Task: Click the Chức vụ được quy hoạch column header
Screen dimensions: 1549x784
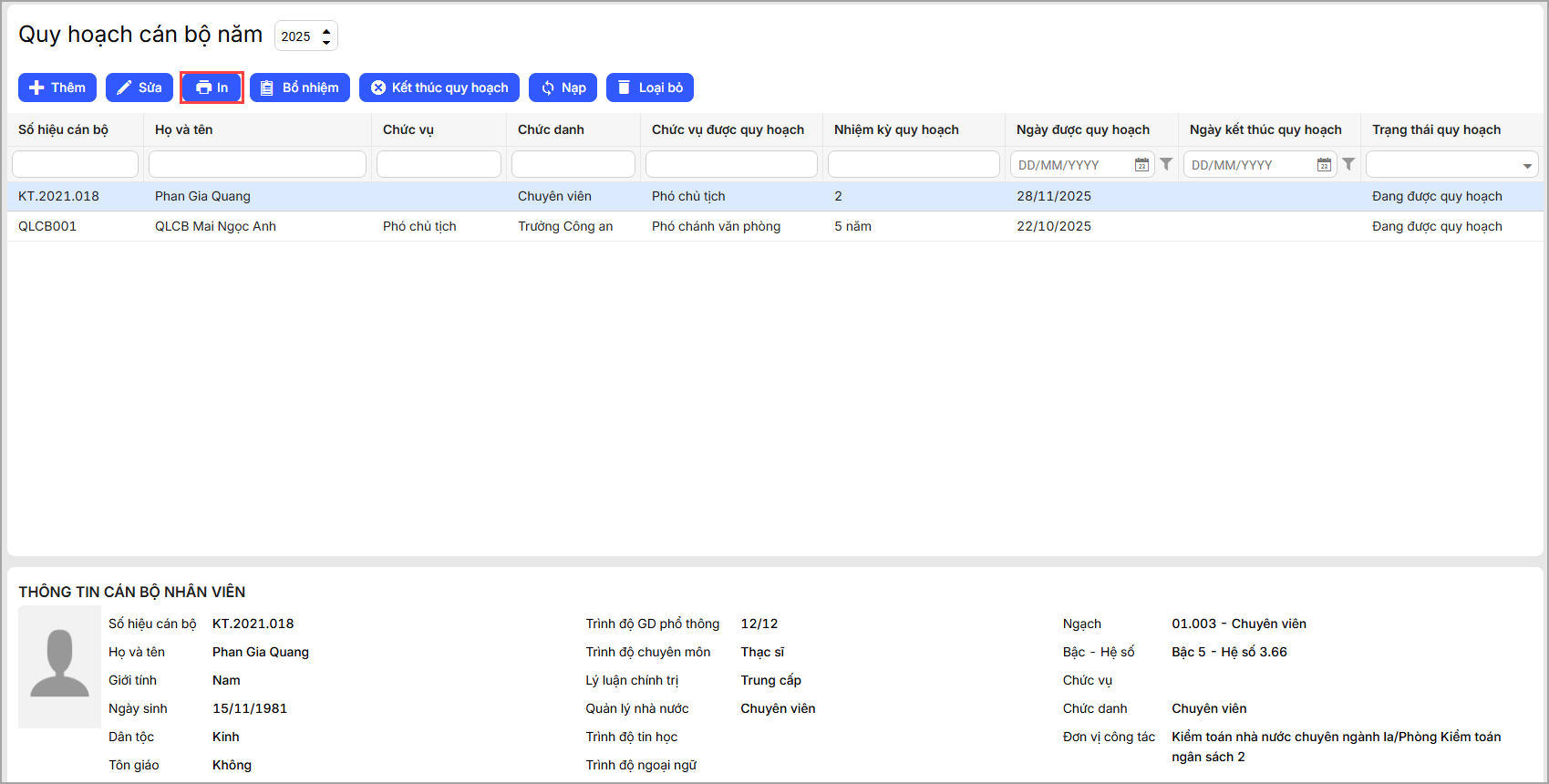Action: coord(728,129)
